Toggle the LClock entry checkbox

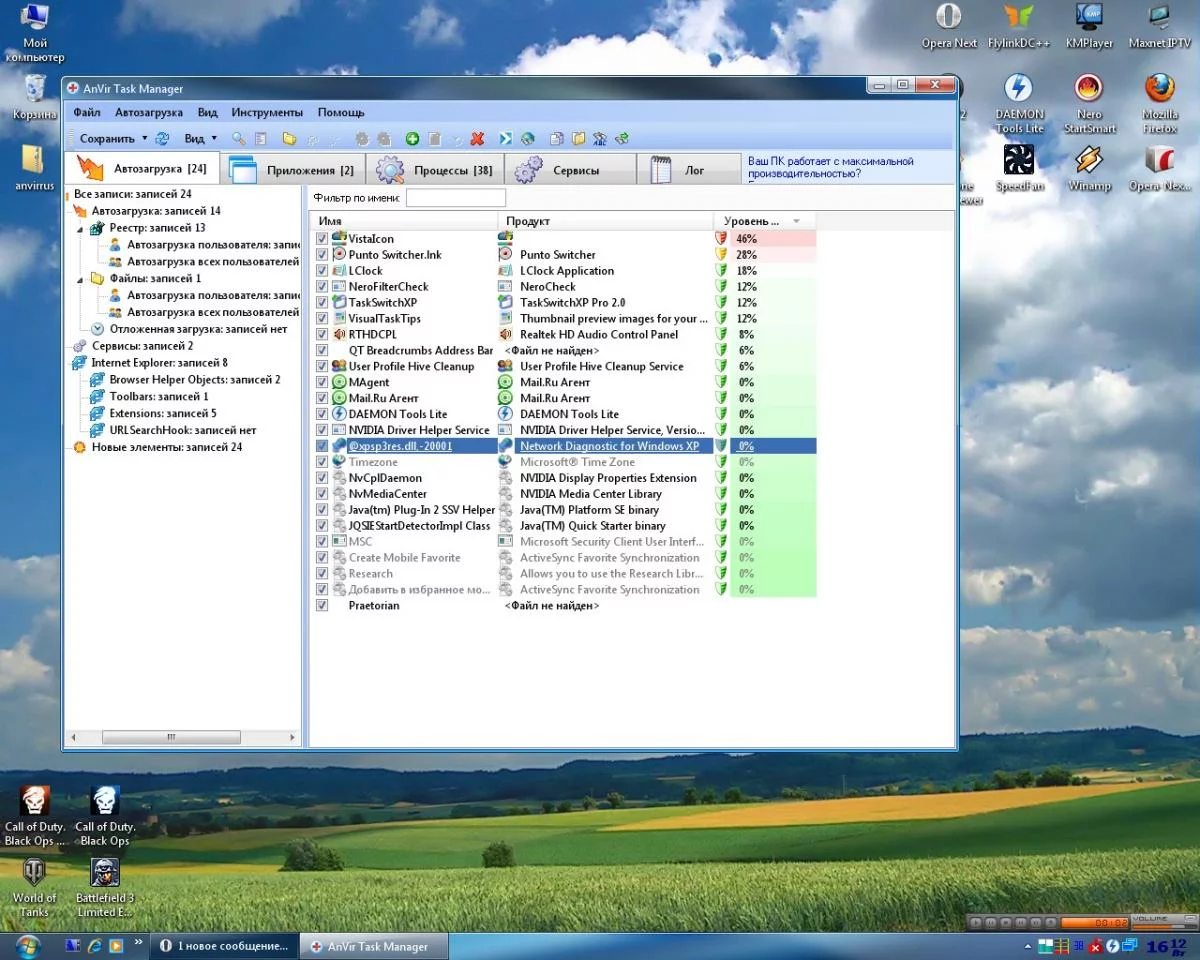click(x=322, y=271)
